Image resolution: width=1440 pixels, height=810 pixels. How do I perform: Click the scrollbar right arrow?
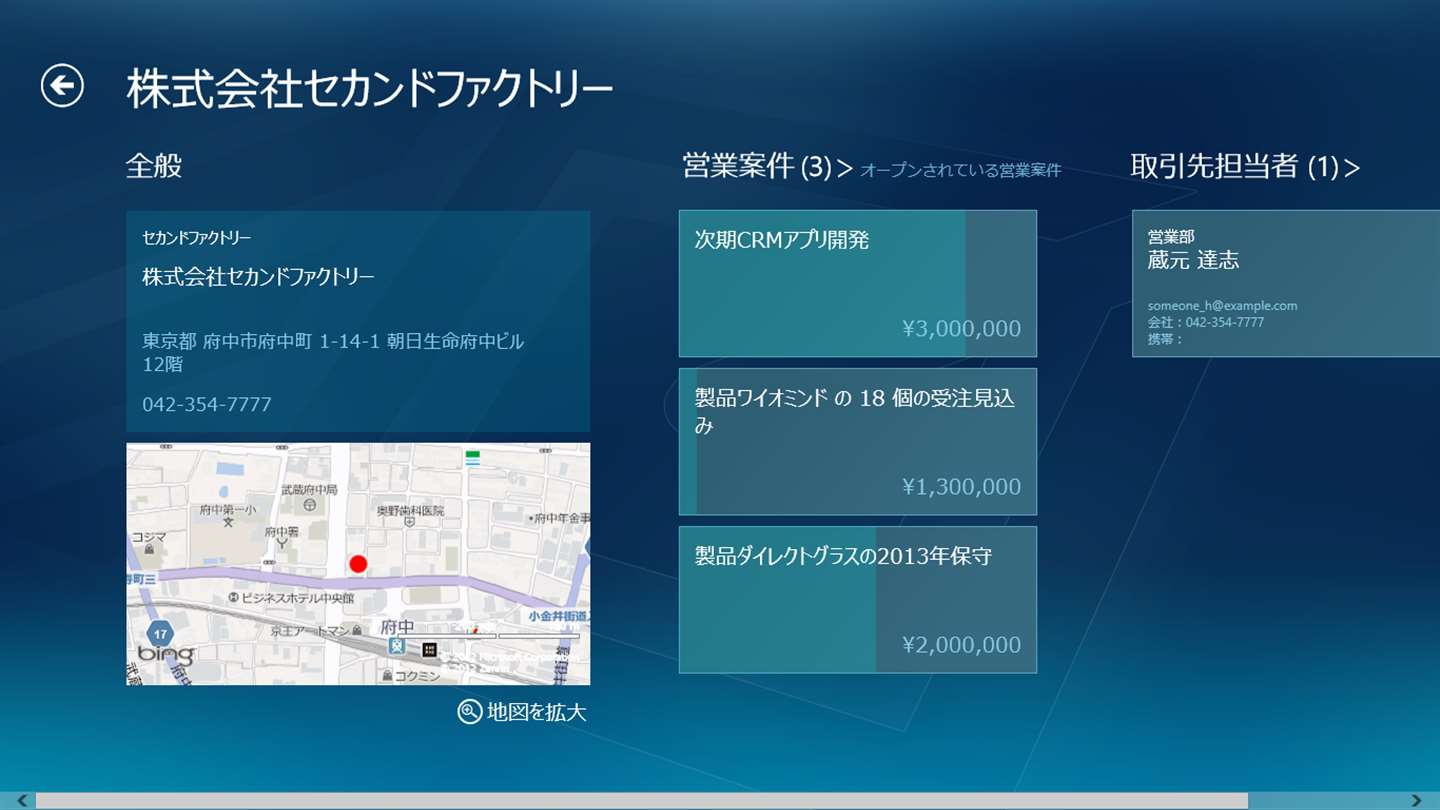(x=1416, y=800)
